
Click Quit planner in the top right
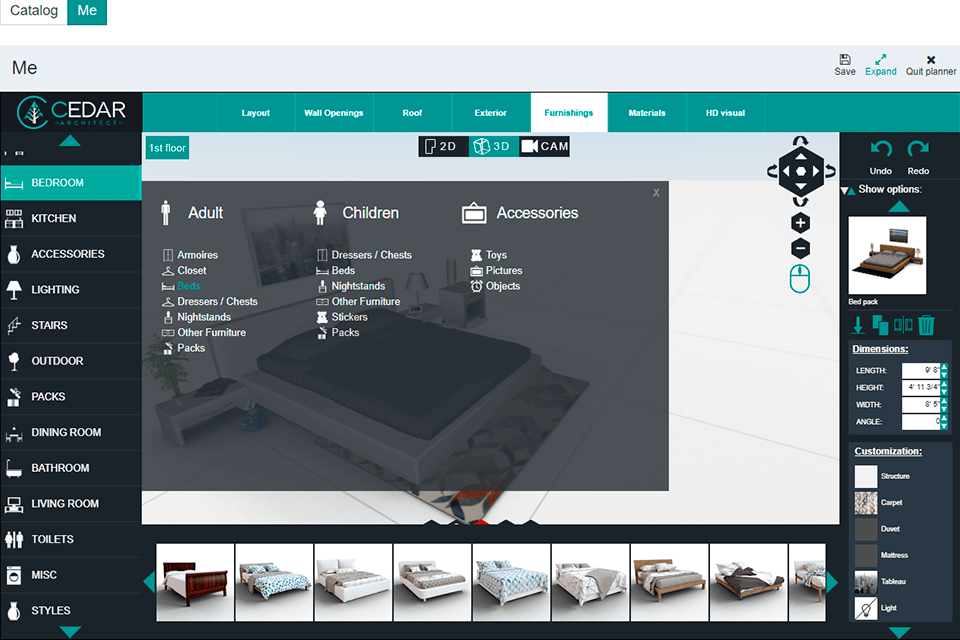(930, 66)
